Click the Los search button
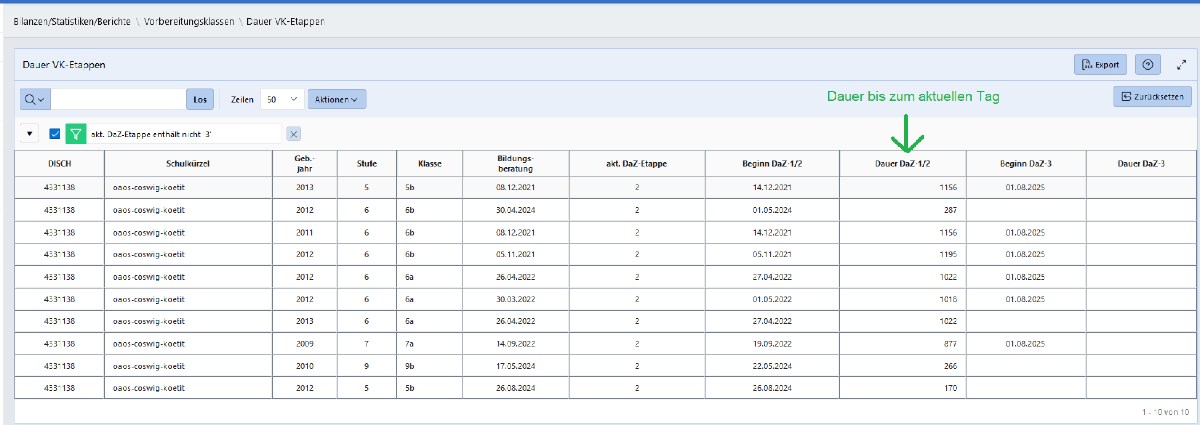The width and height of the screenshot is (1200, 425). point(200,99)
